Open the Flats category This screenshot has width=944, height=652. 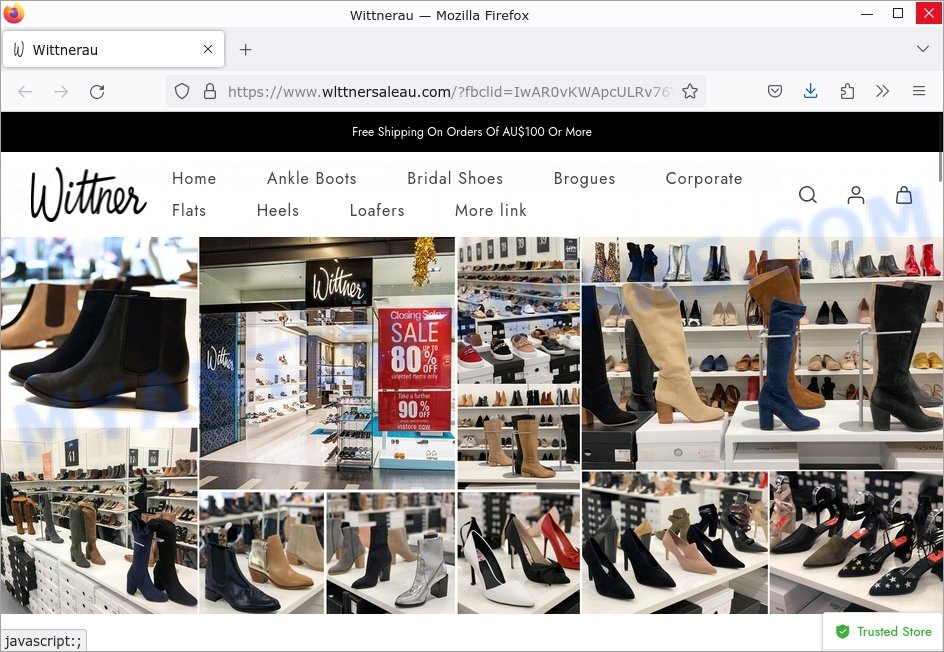[x=189, y=211]
